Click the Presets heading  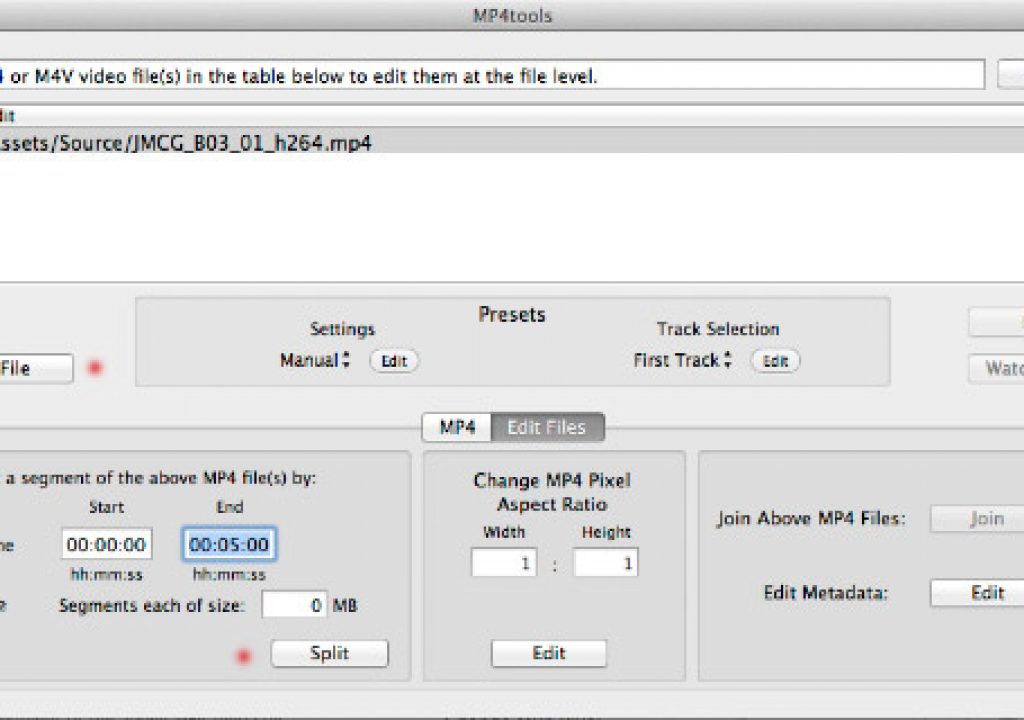point(512,314)
